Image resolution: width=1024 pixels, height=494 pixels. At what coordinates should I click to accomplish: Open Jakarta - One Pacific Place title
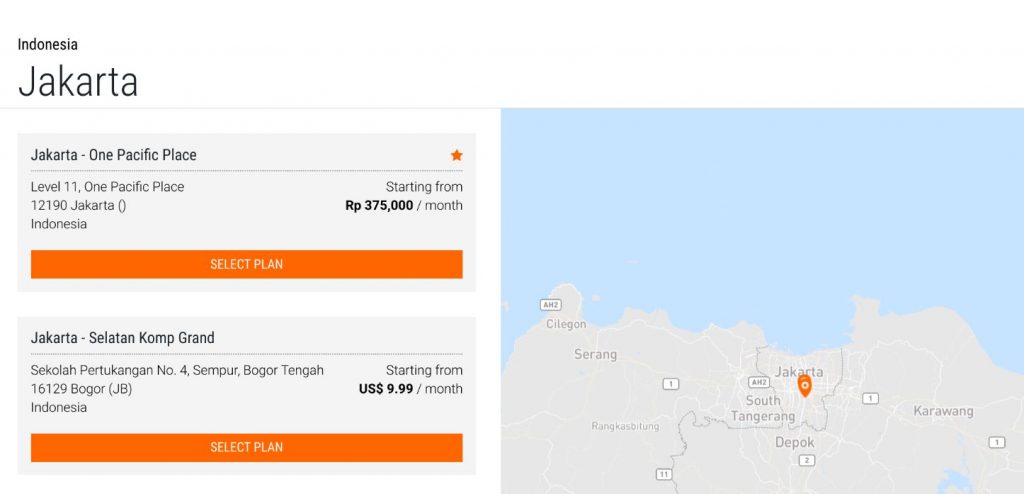114,155
